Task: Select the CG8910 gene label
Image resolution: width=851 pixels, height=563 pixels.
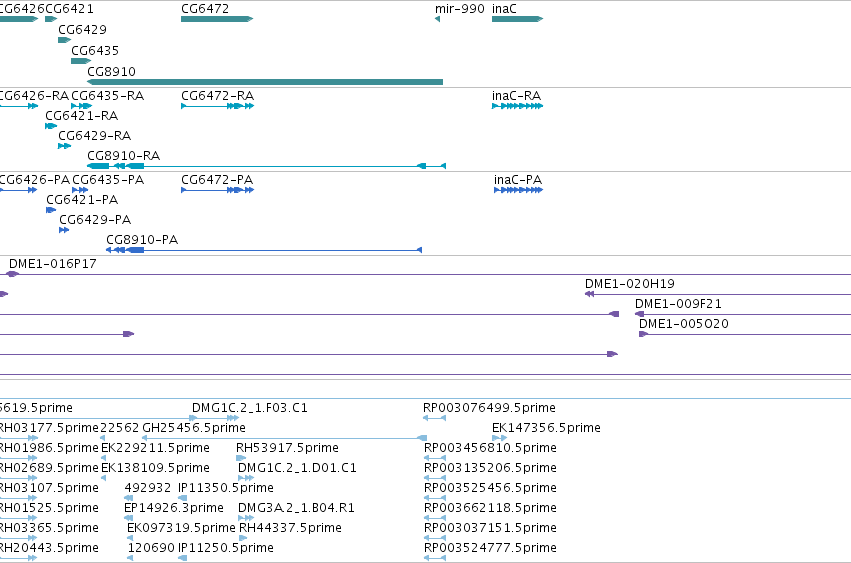Action: [x=111, y=72]
